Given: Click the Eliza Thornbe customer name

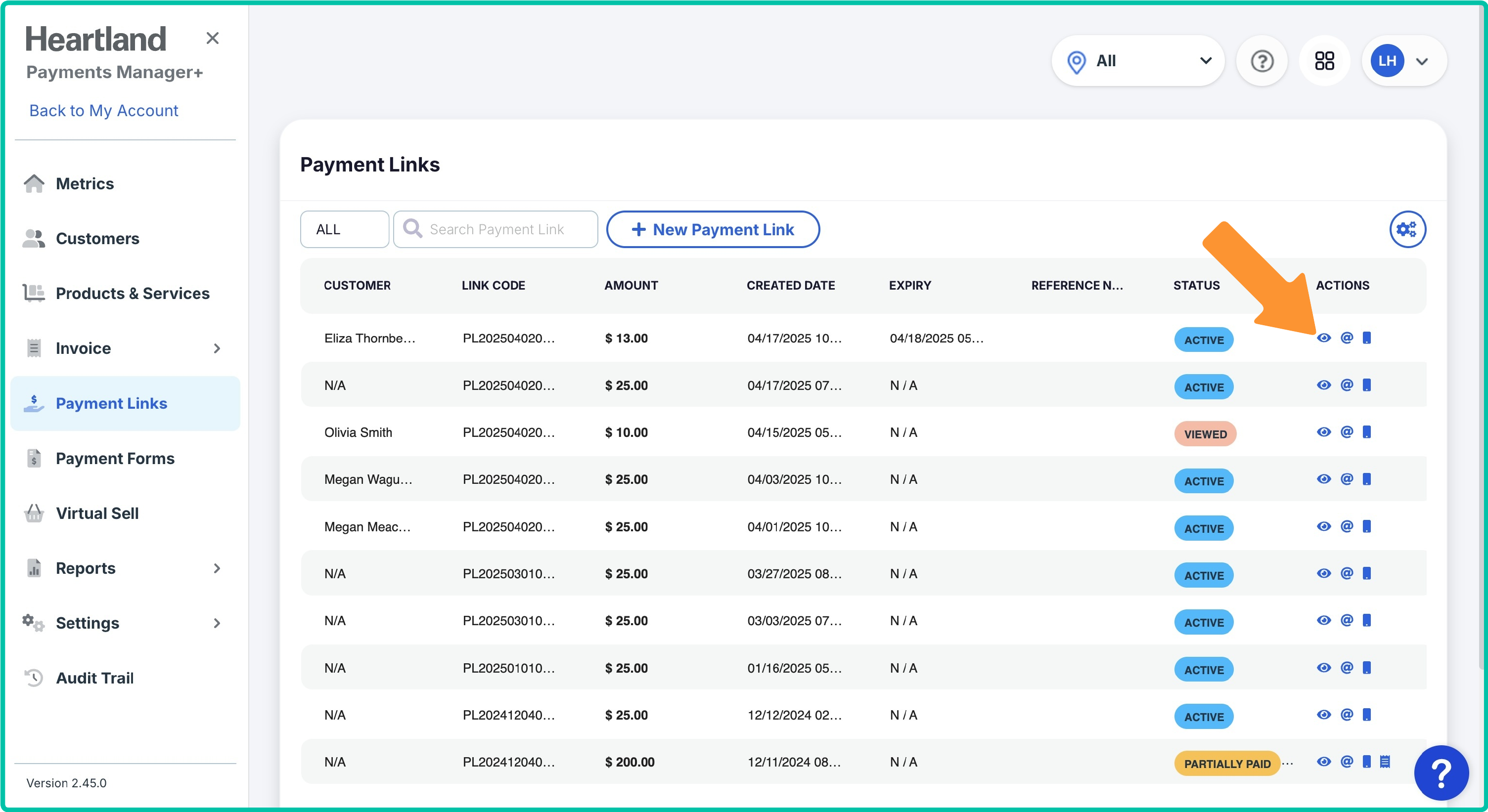Looking at the screenshot, I should [370, 338].
